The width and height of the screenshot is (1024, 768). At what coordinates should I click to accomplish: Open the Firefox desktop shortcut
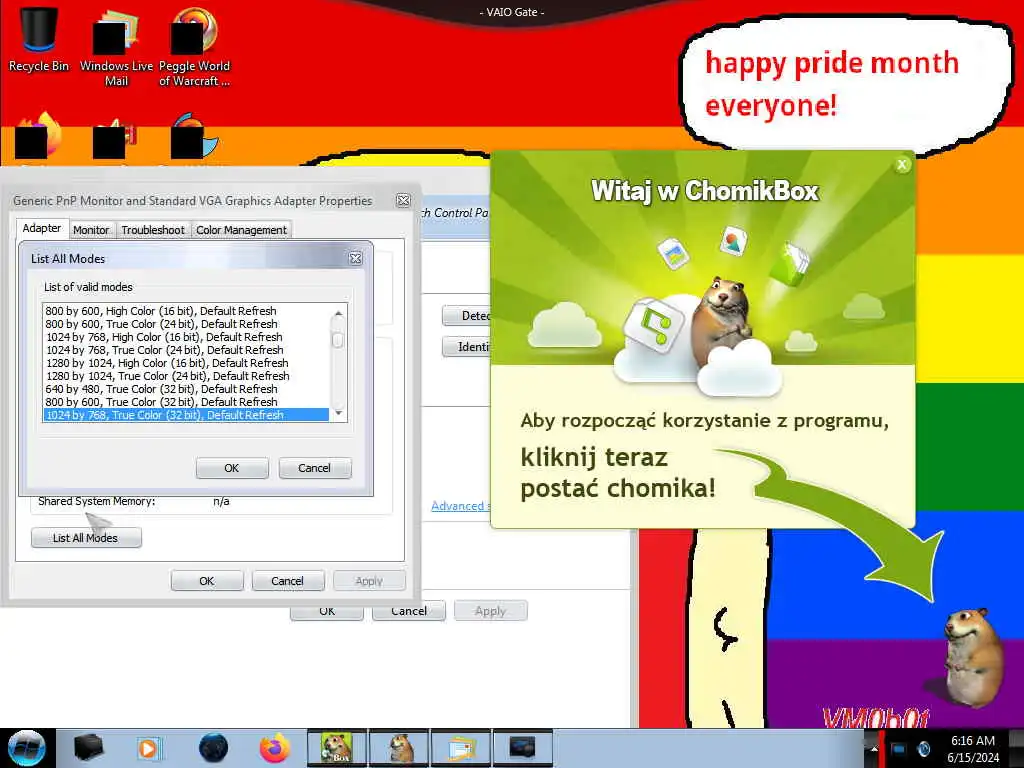click(39, 136)
